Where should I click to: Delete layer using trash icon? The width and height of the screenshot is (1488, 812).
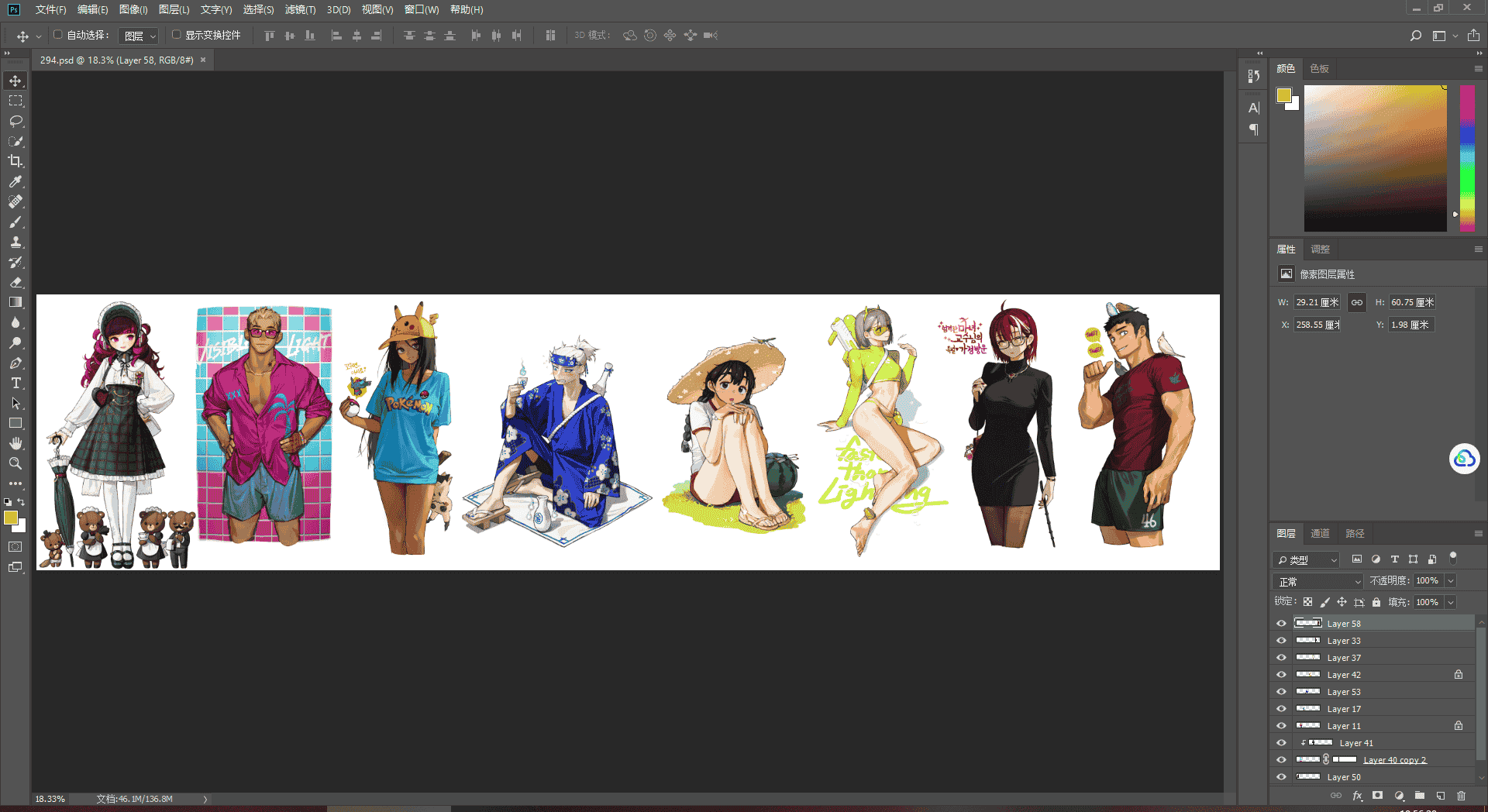(x=1461, y=796)
